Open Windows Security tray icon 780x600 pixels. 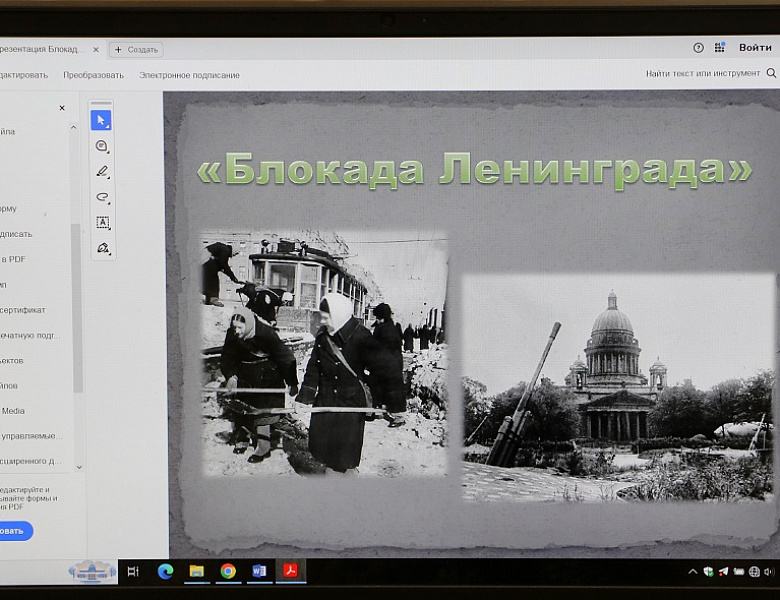coord(708,572)
